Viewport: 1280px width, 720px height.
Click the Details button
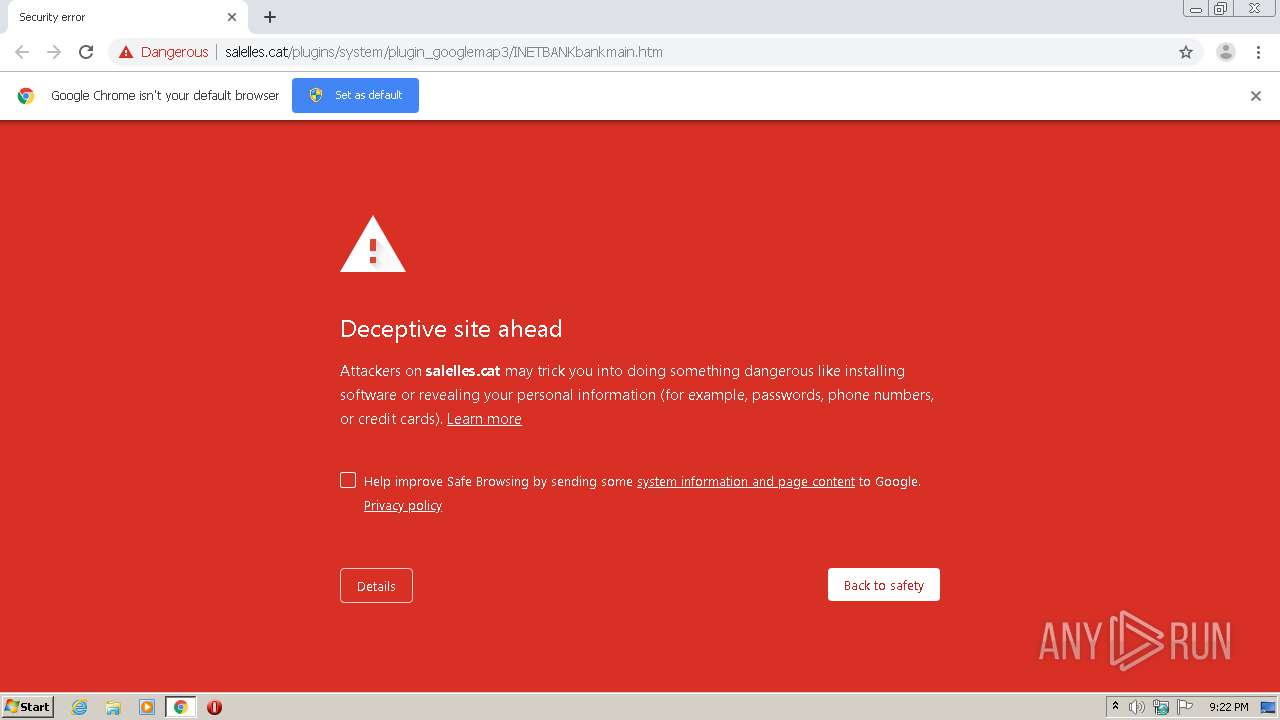tap(376, 586)
